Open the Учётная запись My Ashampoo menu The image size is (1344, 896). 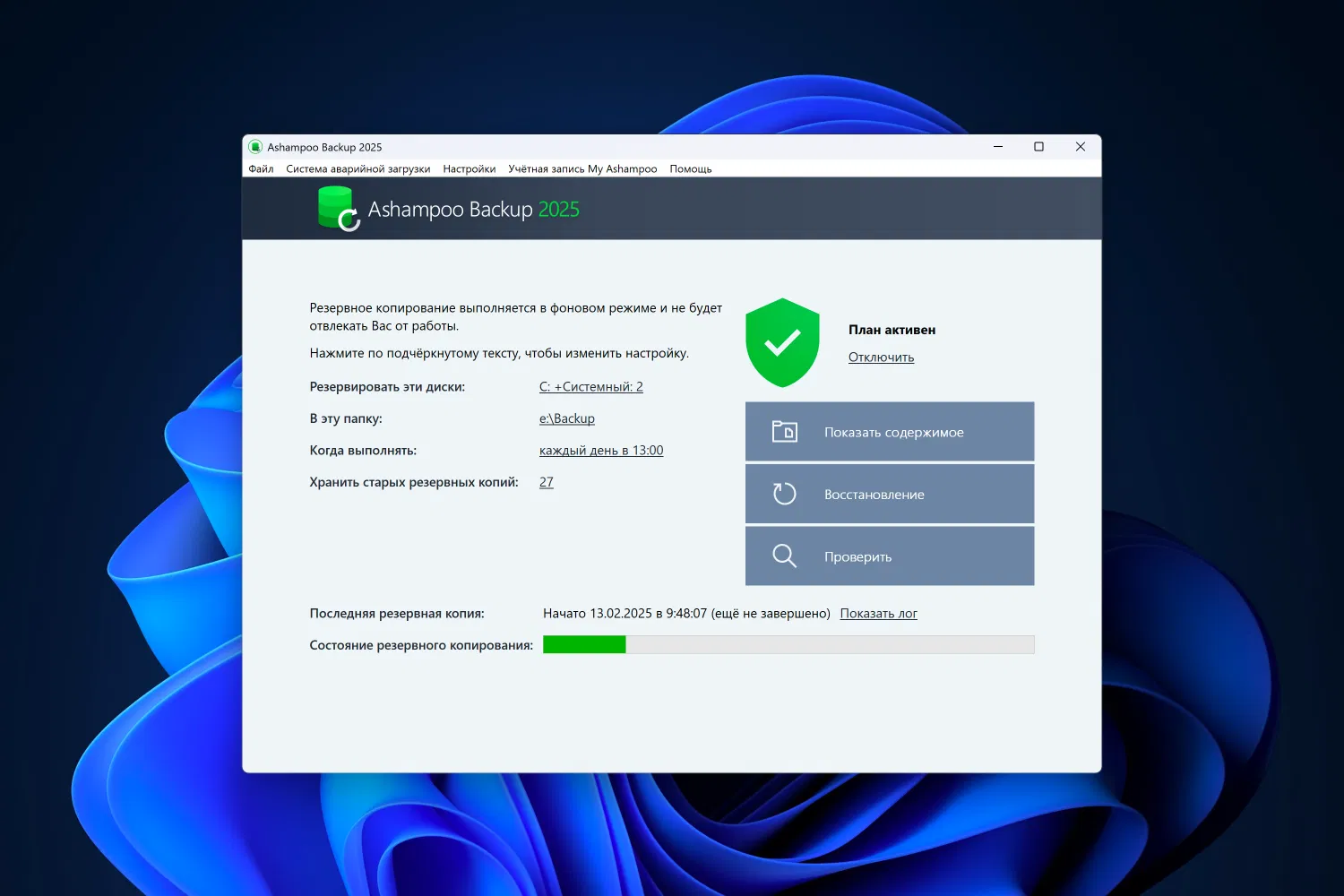(582, 168)
